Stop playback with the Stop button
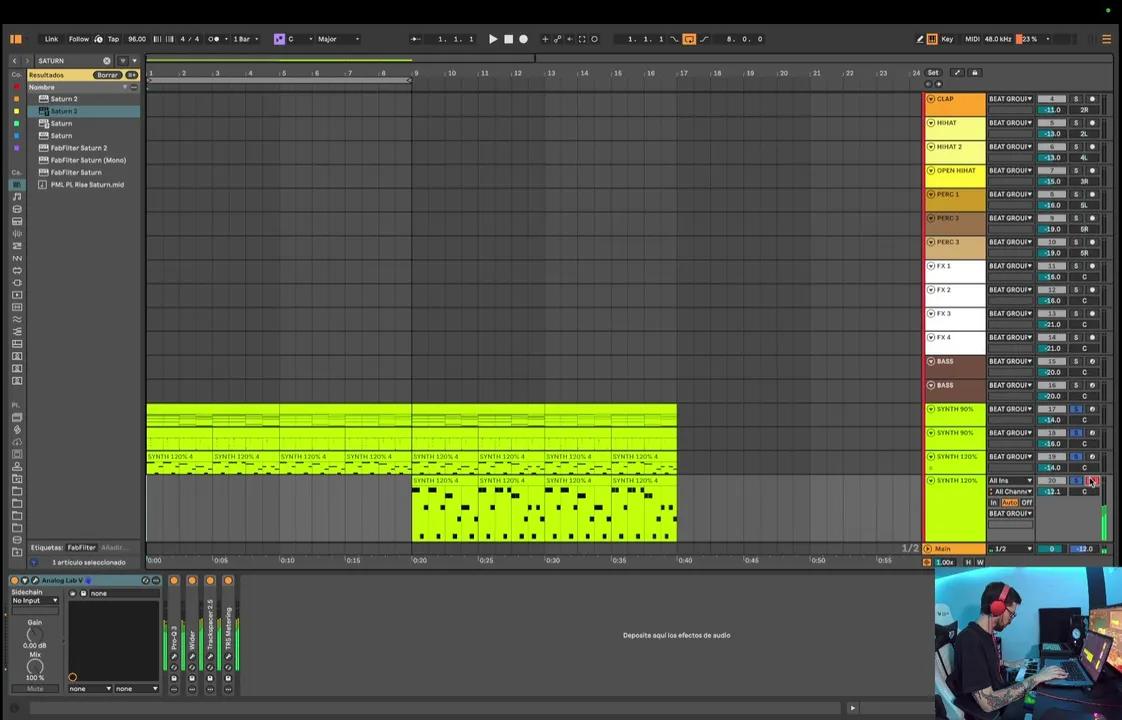Viewport: 1122px width, 720px height. point(509,39)
